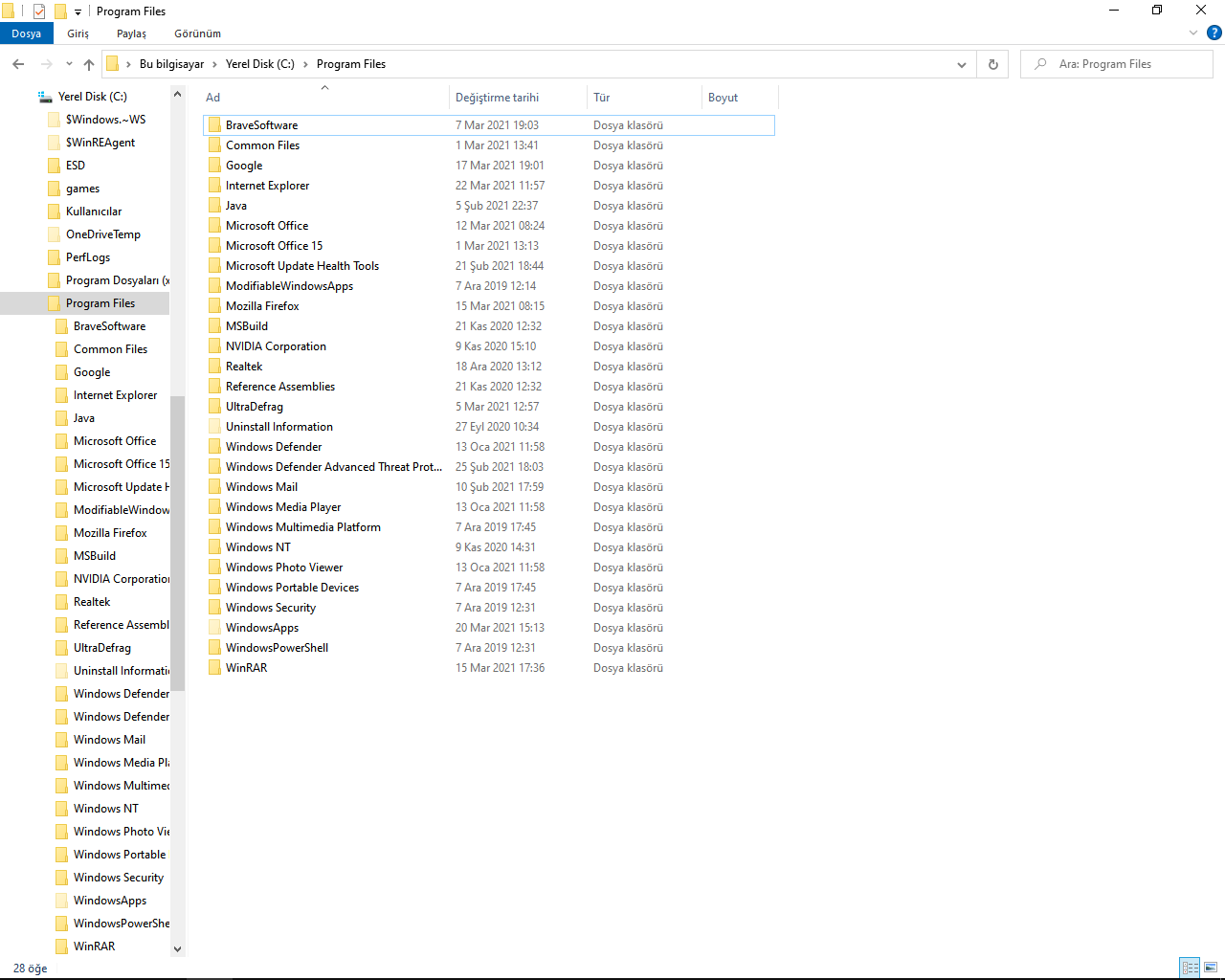
Task: Select Kullanıcılar in the navigation tree
Action: pos(94,212)
